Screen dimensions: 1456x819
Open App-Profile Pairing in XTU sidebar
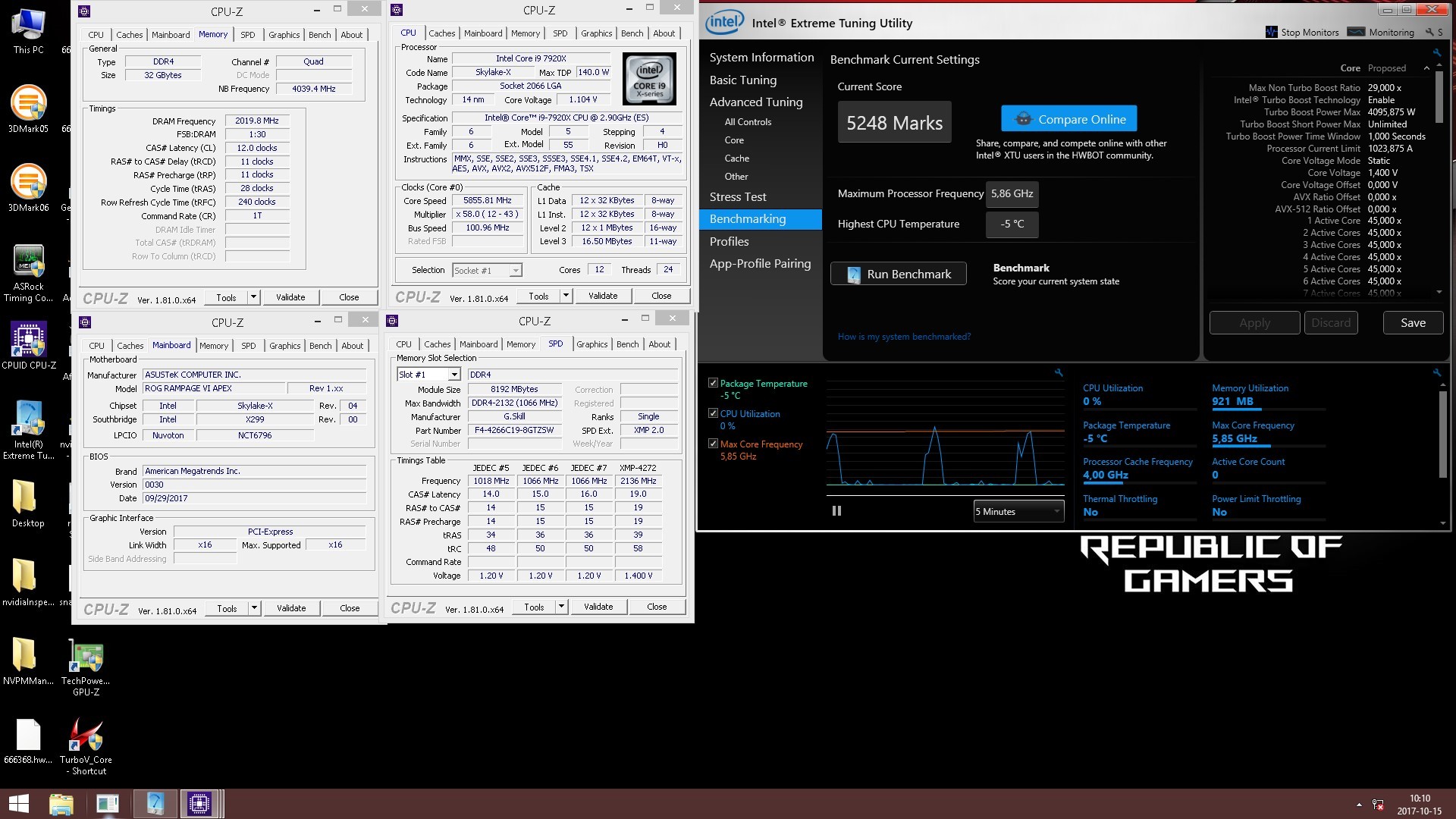(x=760, y=264)
